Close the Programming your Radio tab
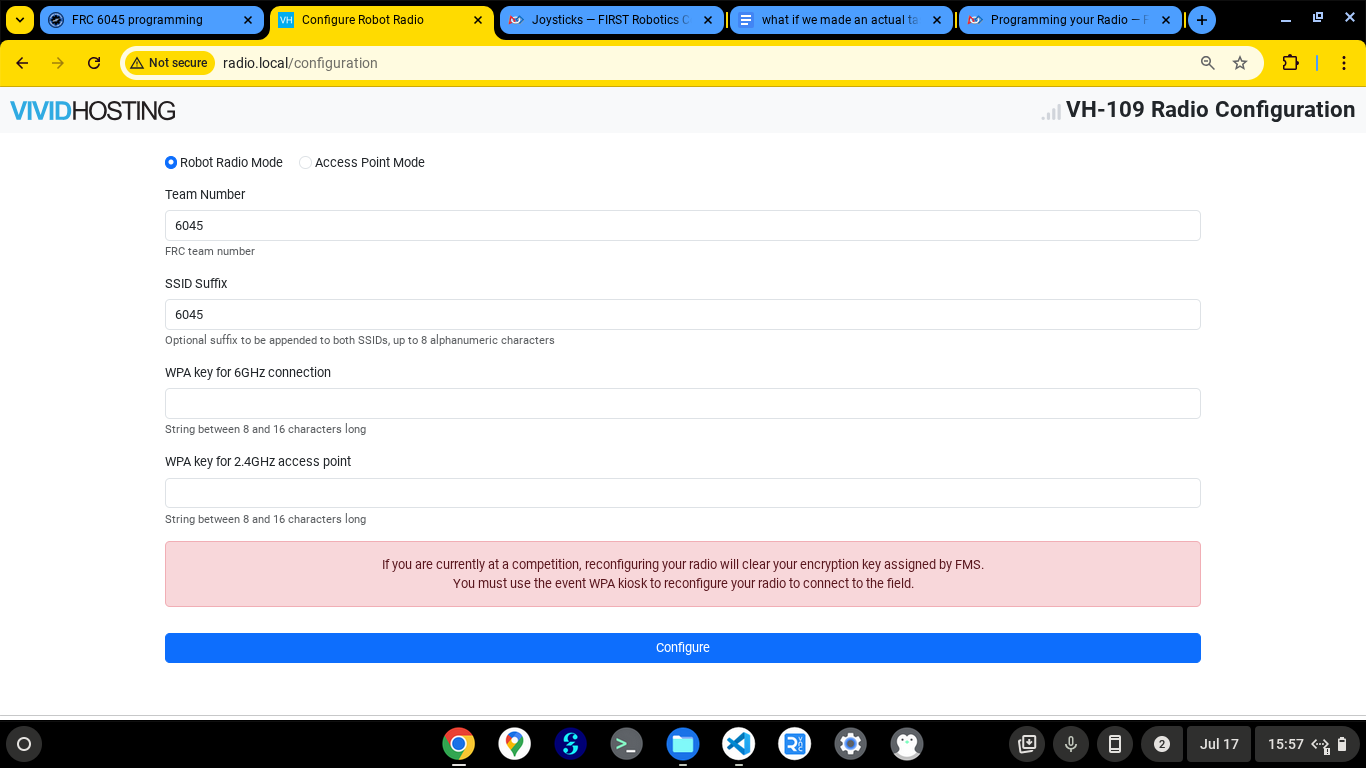 pyautogui.click(x=1166, y=20)
